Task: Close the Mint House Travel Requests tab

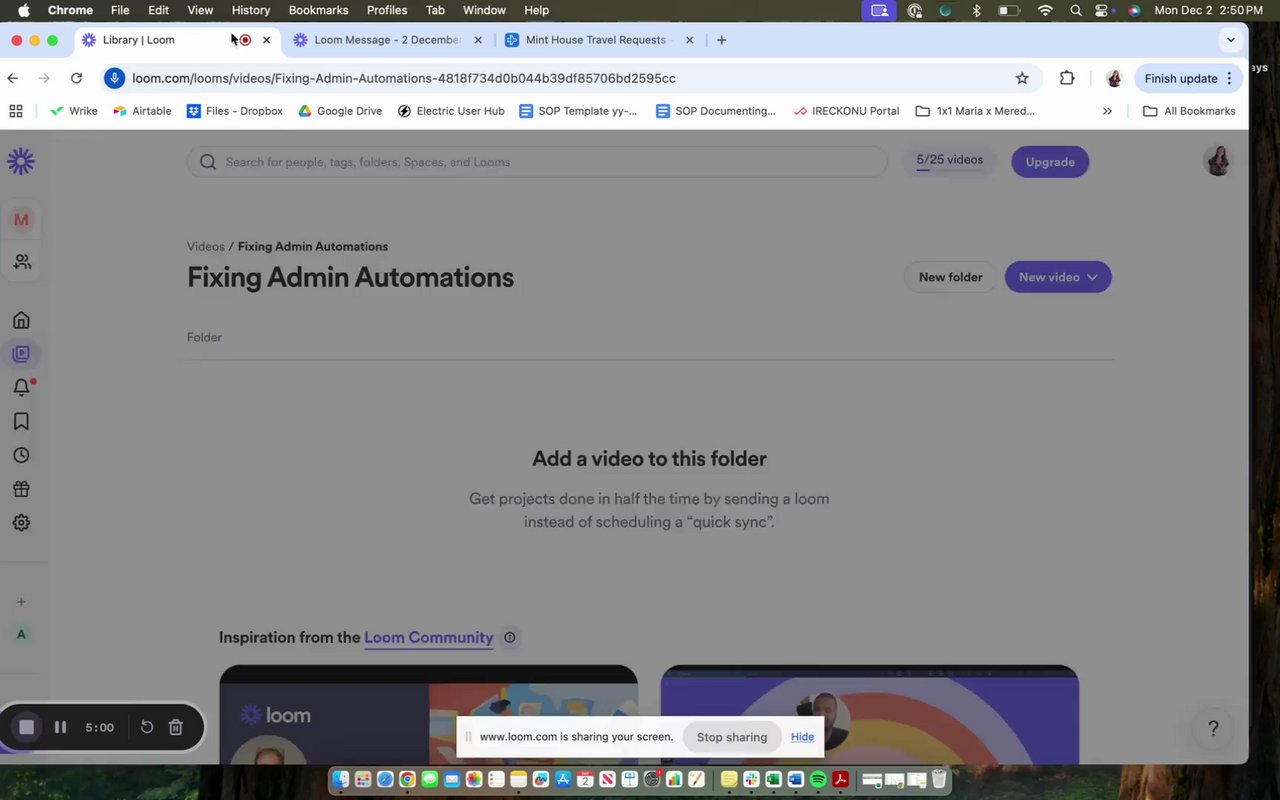Action: click(689, 40)
